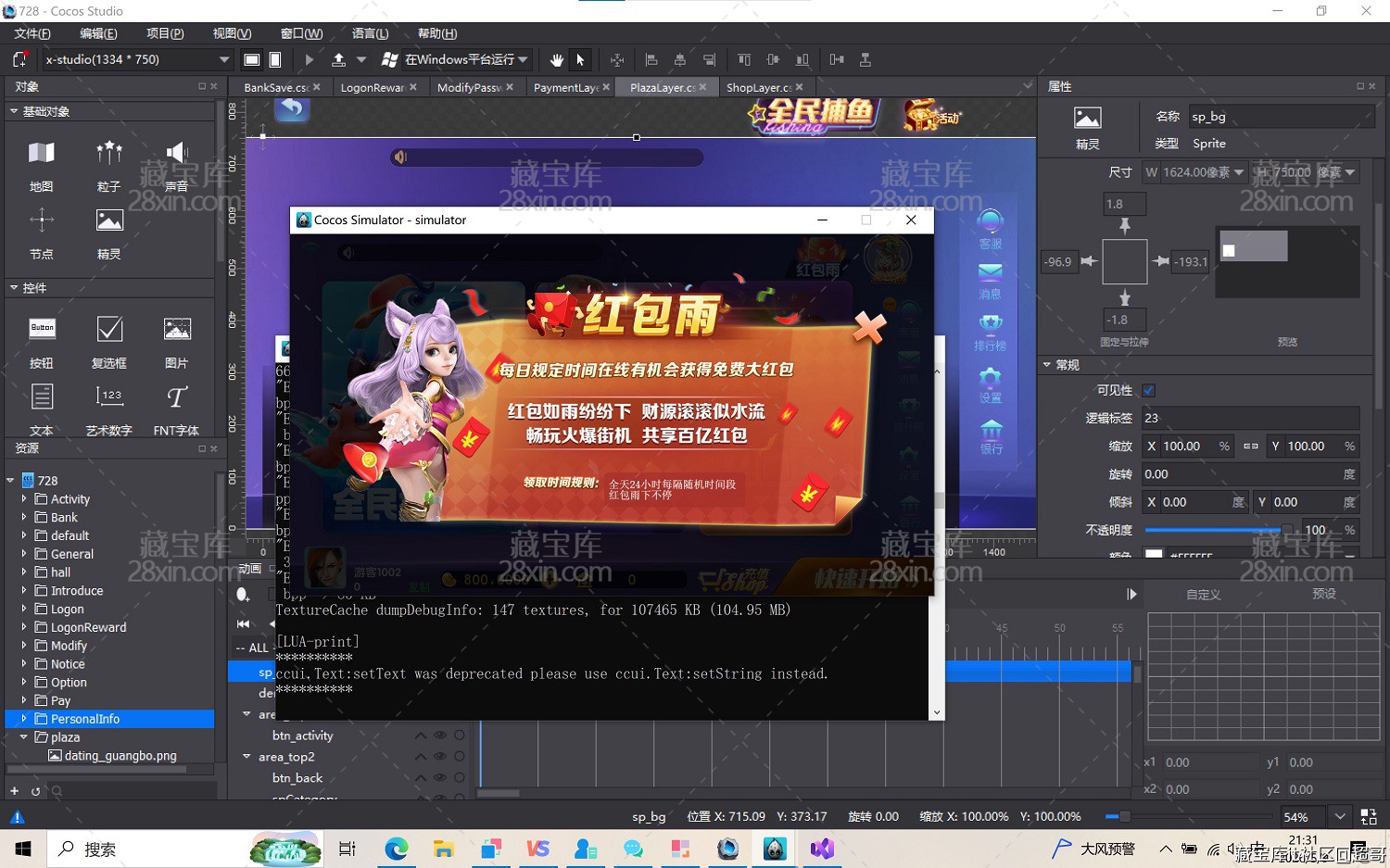
Task: Click the align top toolbar icon
Action: [x=744, y=59]
